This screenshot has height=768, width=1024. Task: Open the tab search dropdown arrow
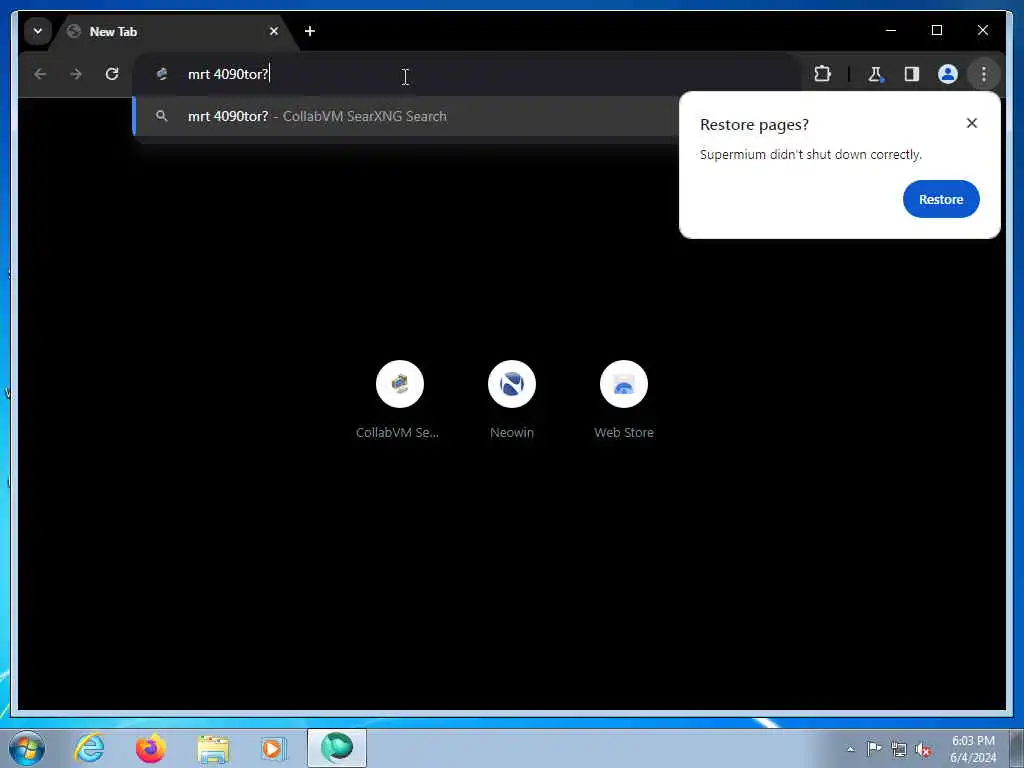coord(38,31)
